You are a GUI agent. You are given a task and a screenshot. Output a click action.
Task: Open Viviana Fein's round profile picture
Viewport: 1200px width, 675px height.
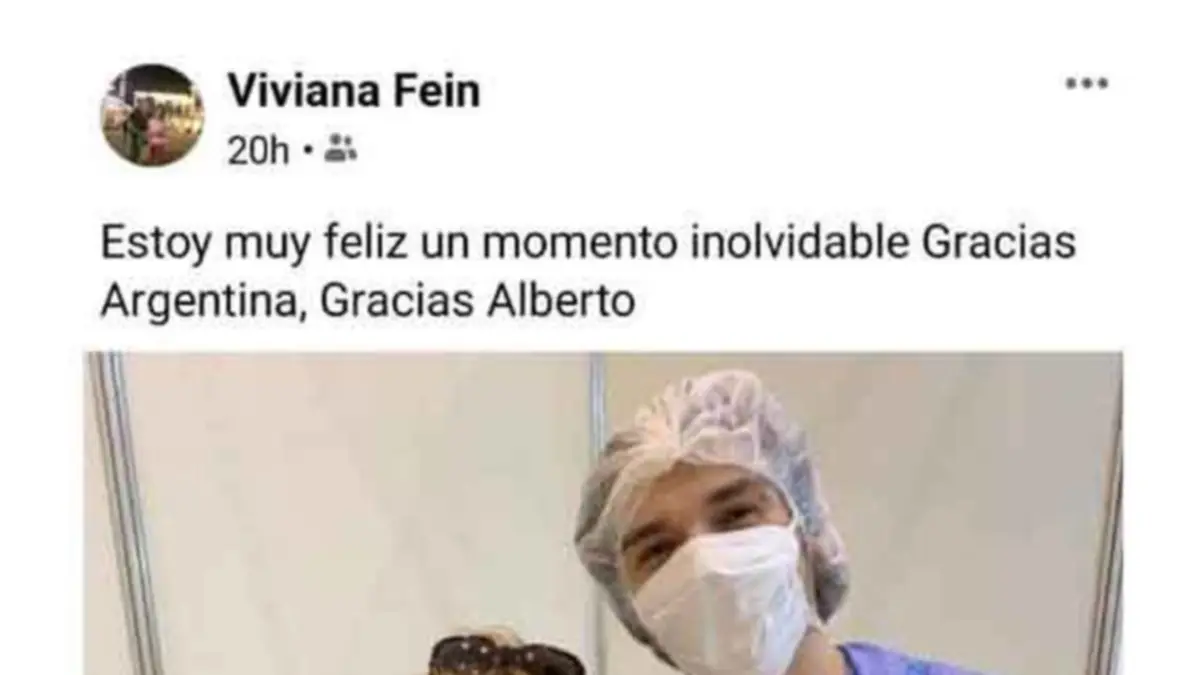coord(153,115)
